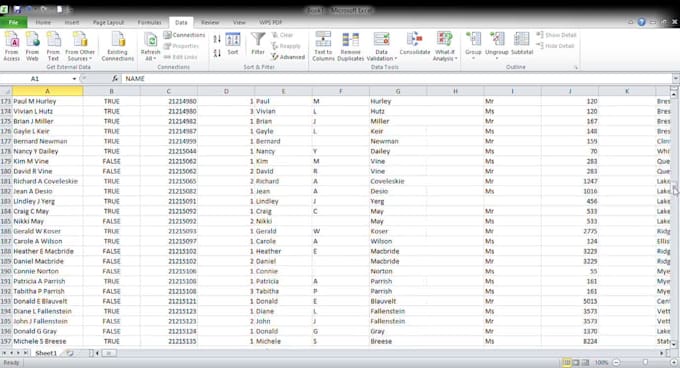Open the Sort dialog
The width and height of the screenshot is (680, 368).
233,44
